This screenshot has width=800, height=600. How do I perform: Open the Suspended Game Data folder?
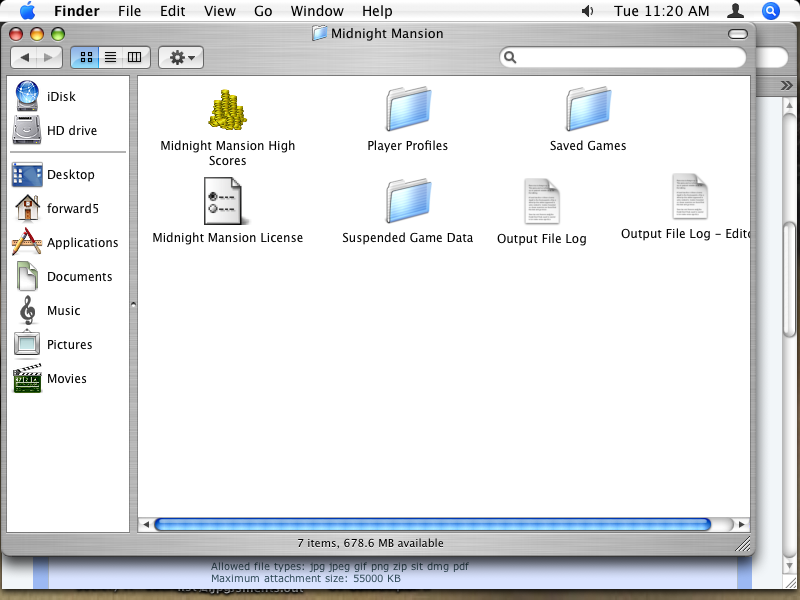pyautogui.click(x=407, y=201)
